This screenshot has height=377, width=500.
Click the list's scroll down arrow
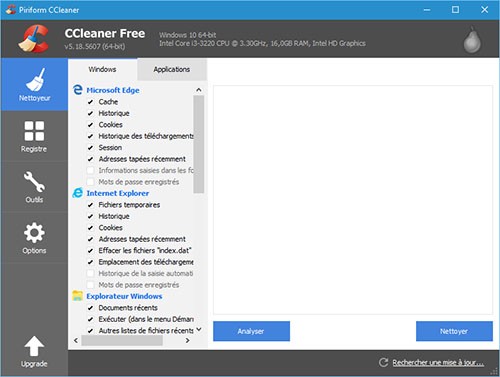click(199, 330)
